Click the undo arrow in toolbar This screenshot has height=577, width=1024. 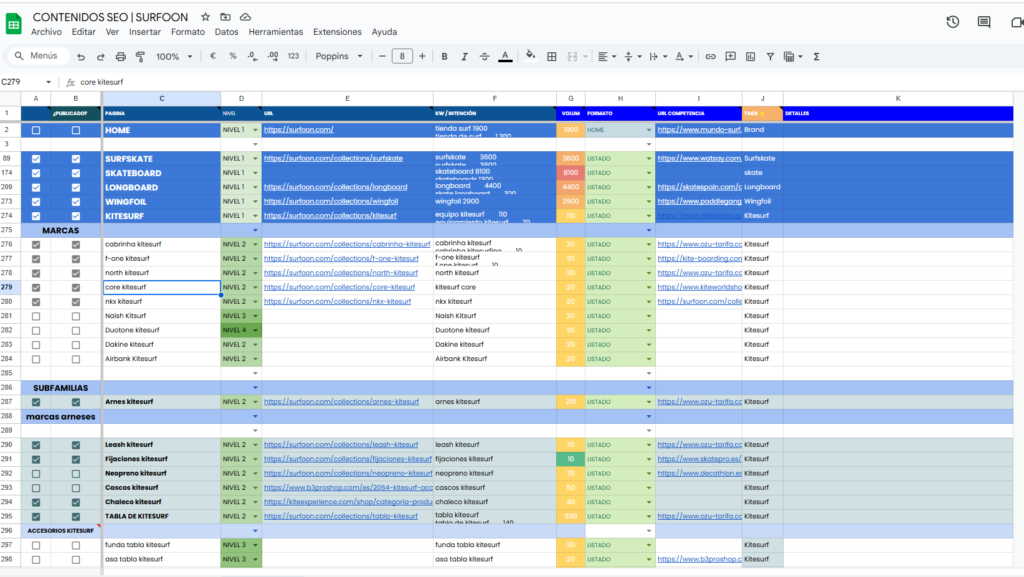82,57
